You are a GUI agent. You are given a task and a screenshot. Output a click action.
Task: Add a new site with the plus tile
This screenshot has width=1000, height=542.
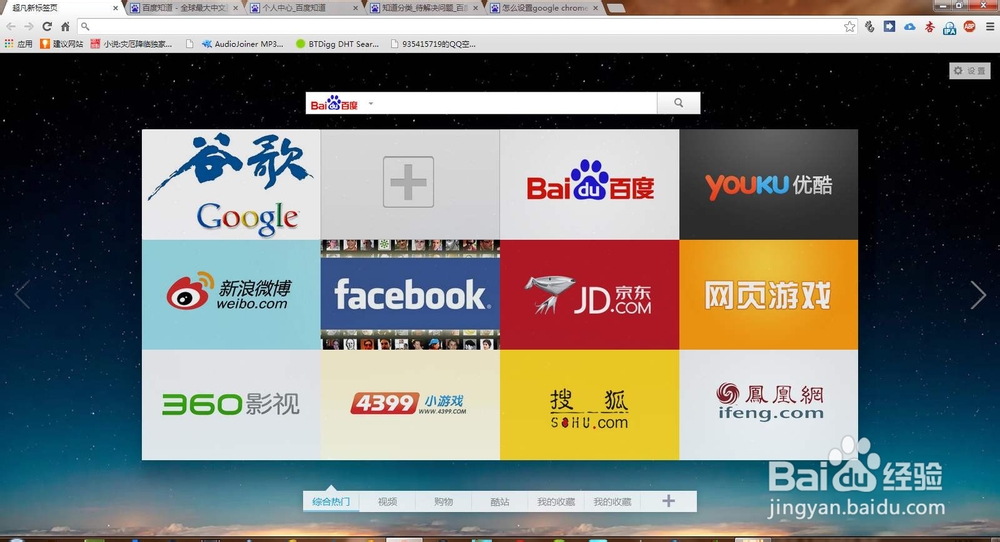pyautogui.click(x=410, y=185)
